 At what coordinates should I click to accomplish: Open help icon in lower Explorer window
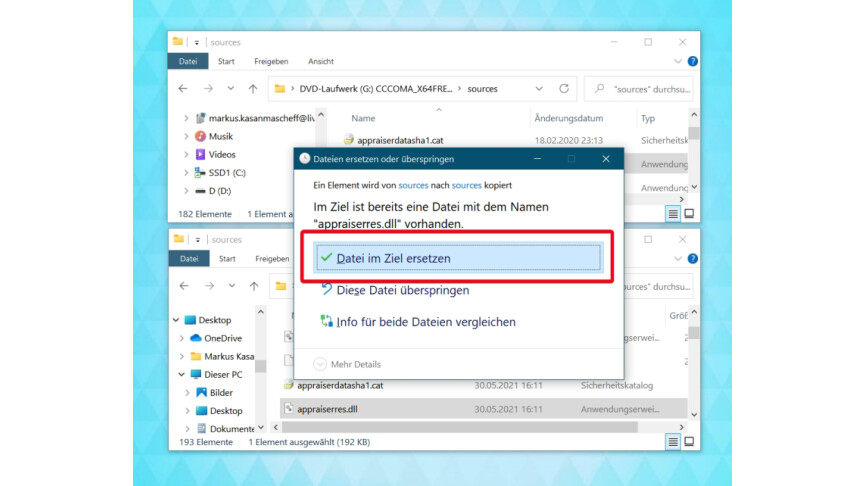[693, 258]
